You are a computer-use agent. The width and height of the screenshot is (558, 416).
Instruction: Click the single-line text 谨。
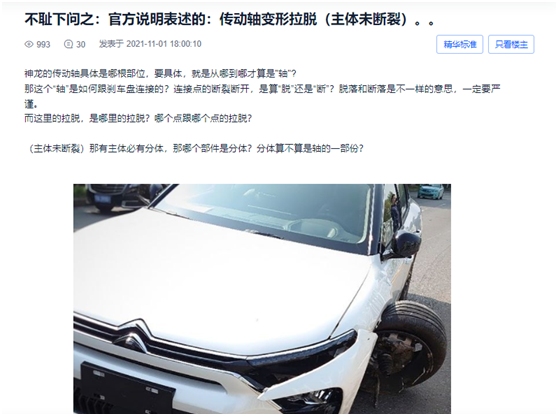coord(31,104)
